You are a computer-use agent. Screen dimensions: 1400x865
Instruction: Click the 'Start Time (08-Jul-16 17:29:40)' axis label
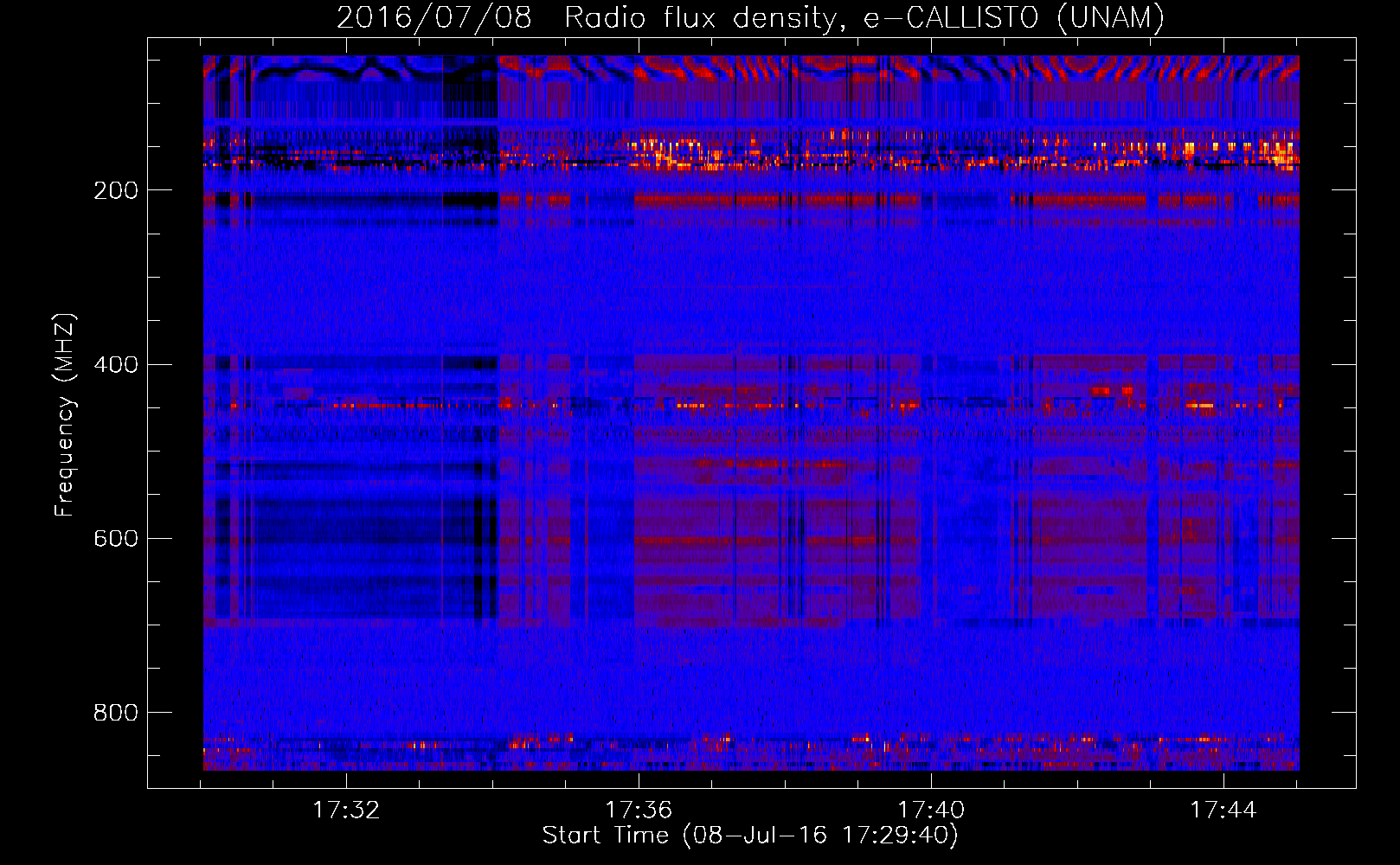[x=750, y=836]
